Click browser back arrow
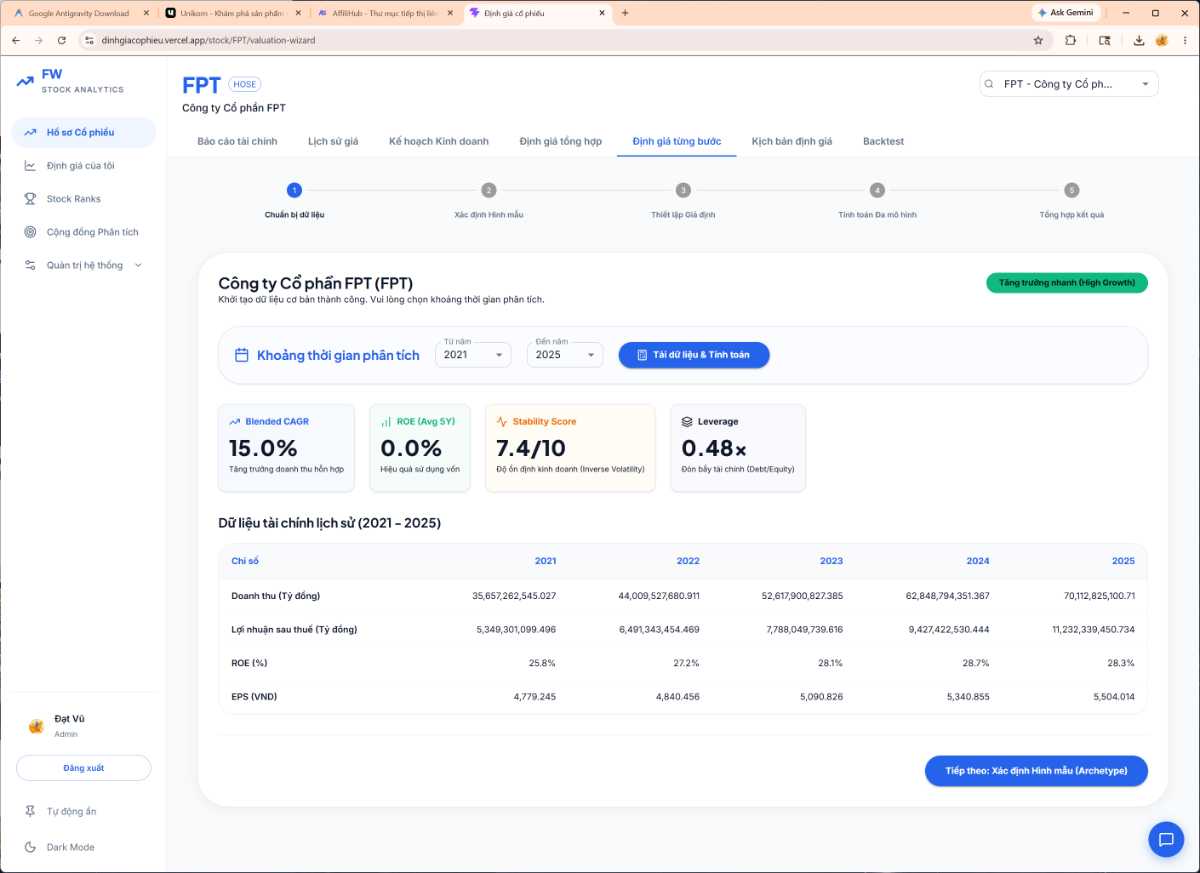Viewport: 1200px width, 873px height. click(15, 40)
